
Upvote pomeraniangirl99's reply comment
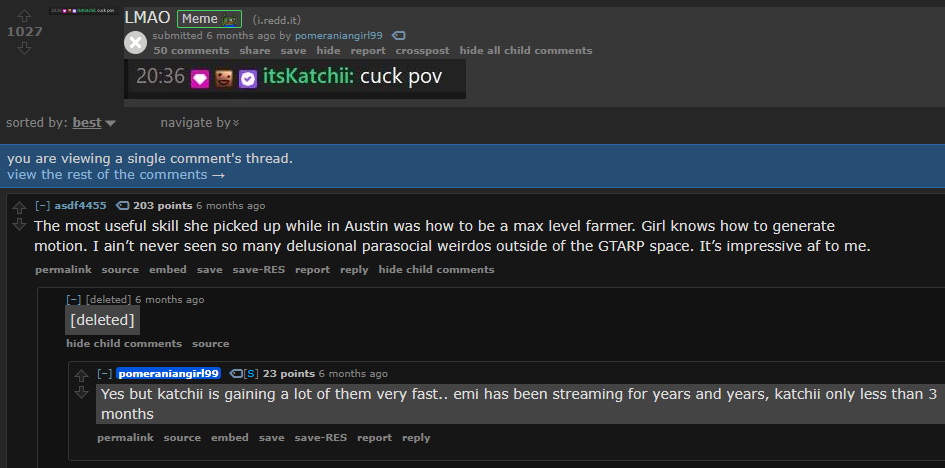(x=81, y=376)
